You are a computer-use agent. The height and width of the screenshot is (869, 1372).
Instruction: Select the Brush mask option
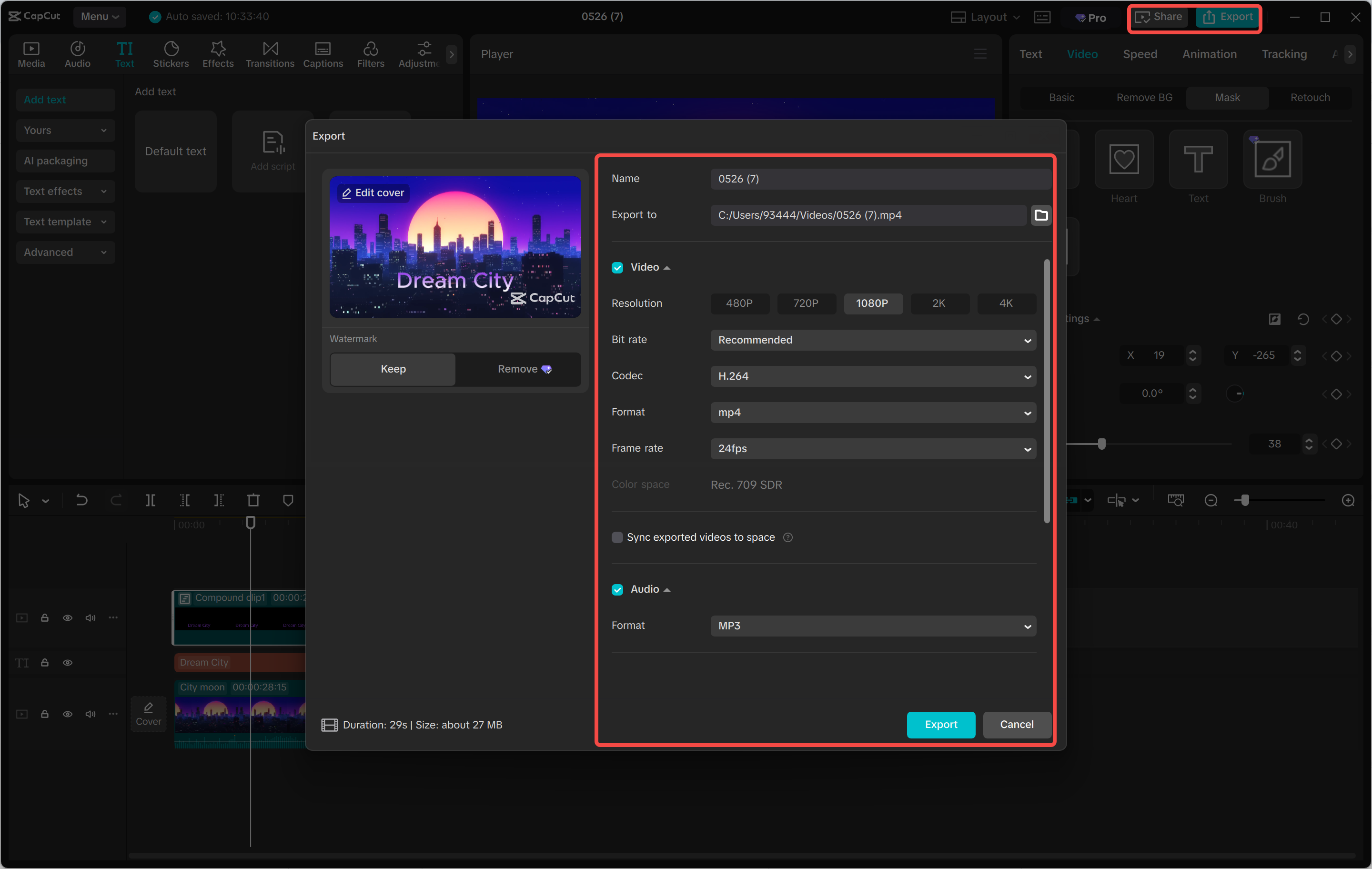[1272, 160]
